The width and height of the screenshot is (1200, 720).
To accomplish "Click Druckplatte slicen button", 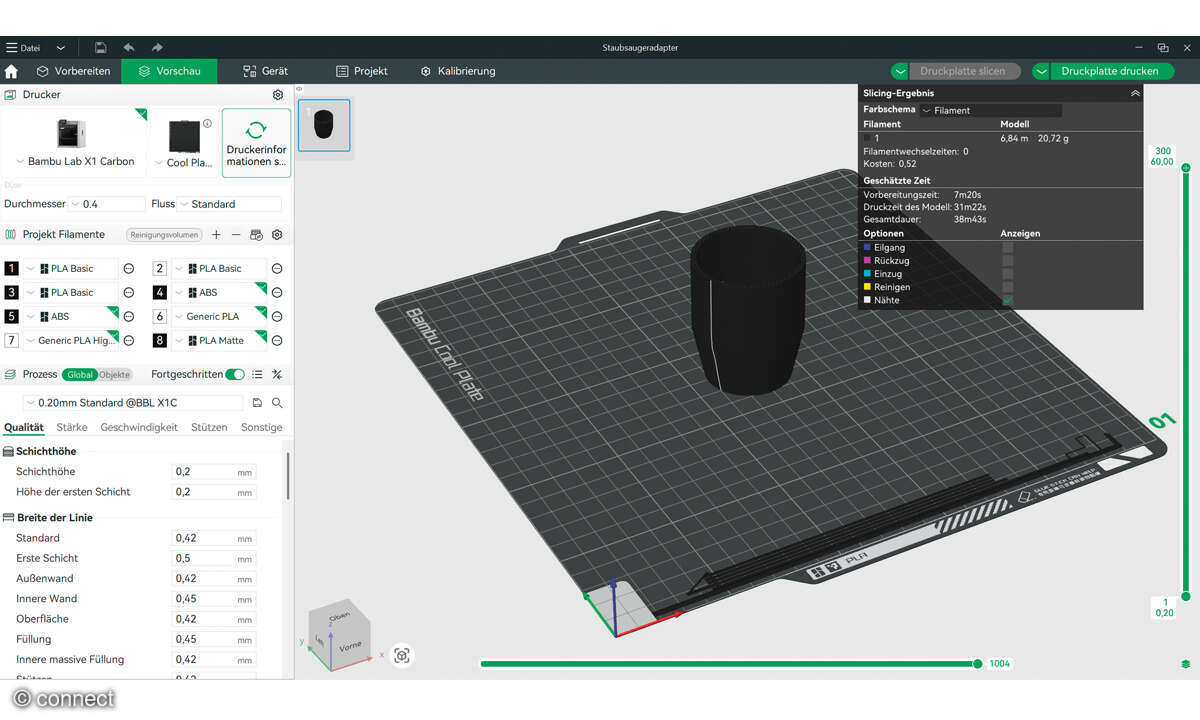I will click(x=964, y=71).
